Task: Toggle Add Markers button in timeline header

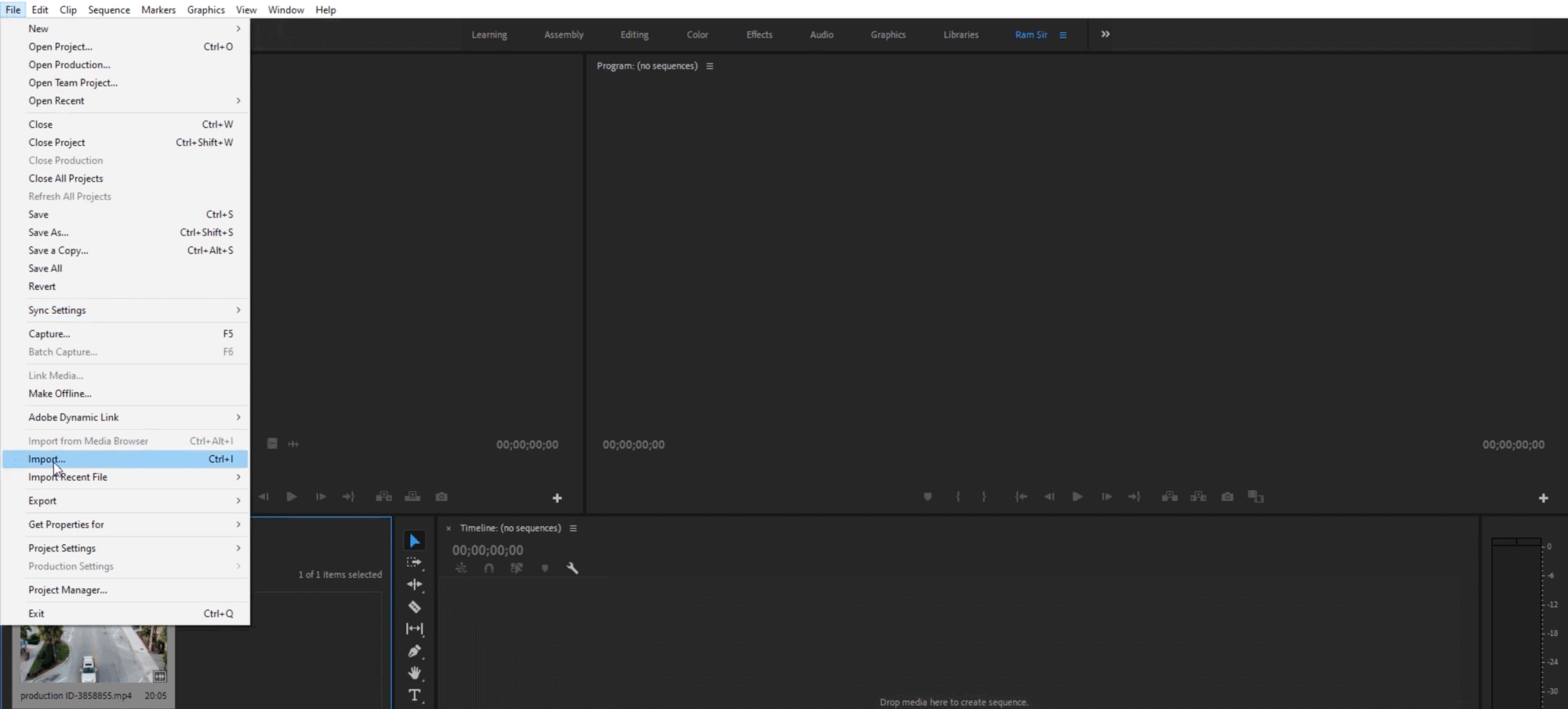Action: click(545, 569)
